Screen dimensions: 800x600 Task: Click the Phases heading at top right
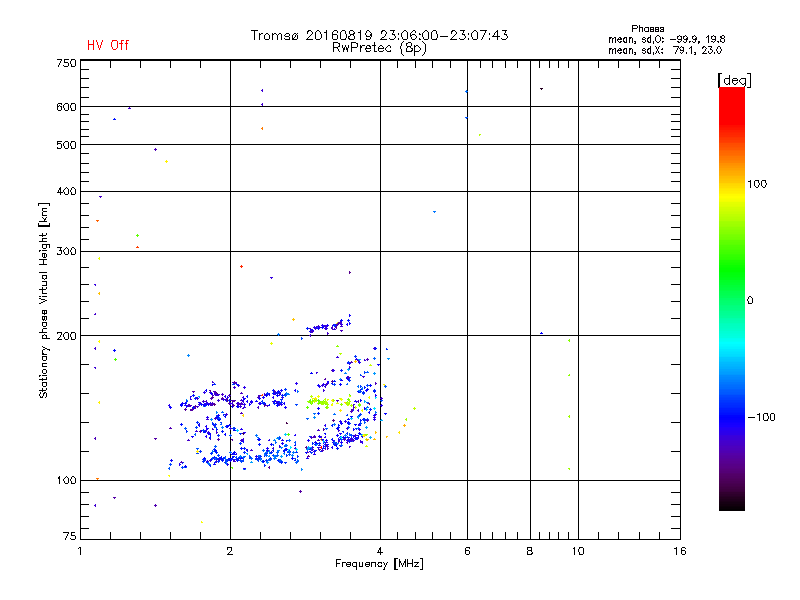click(647, 29)
